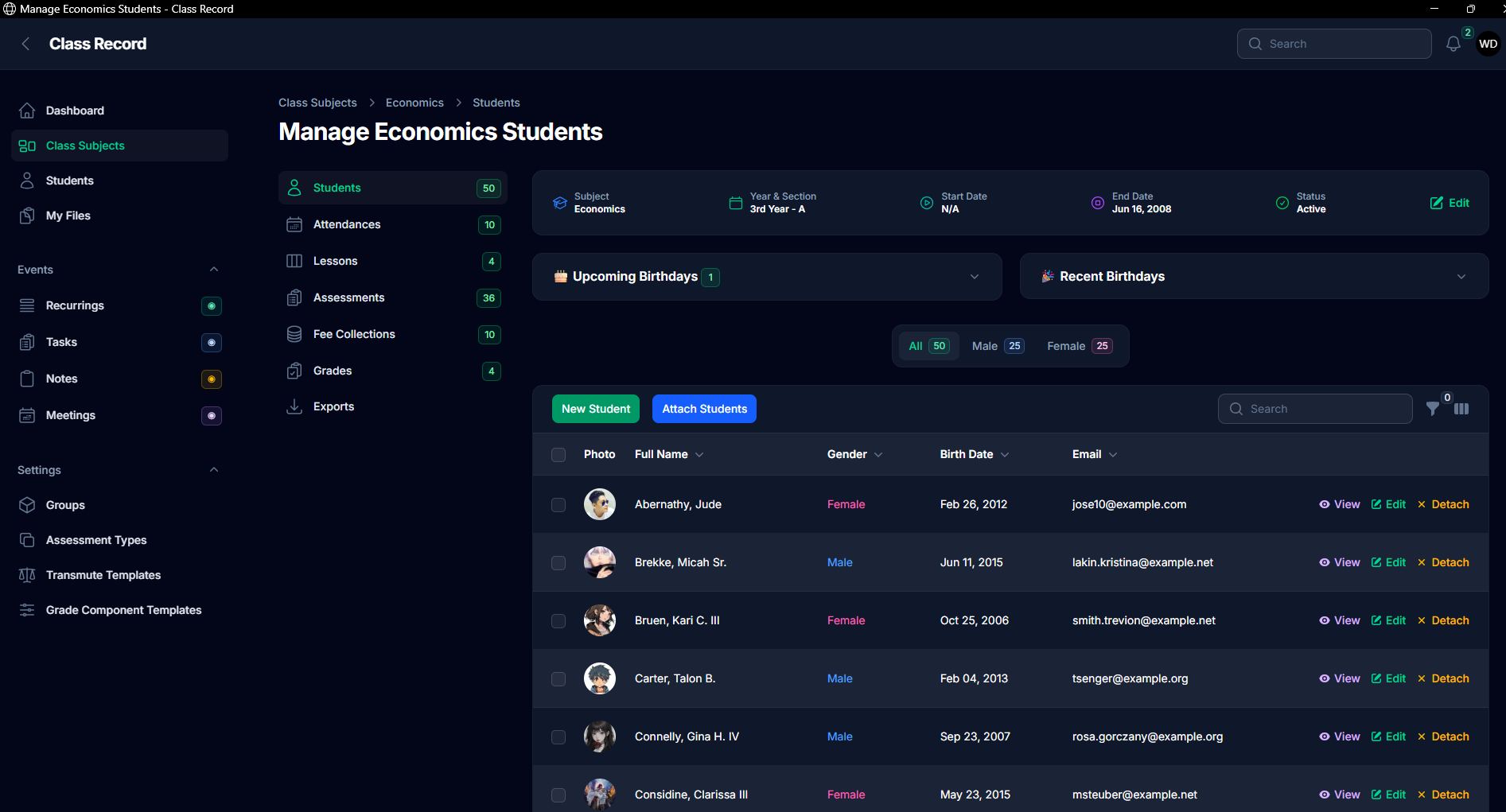This screenshot has height=812, width=1506.
Task: Switch to the Female filter tab
Action: 1078,346
